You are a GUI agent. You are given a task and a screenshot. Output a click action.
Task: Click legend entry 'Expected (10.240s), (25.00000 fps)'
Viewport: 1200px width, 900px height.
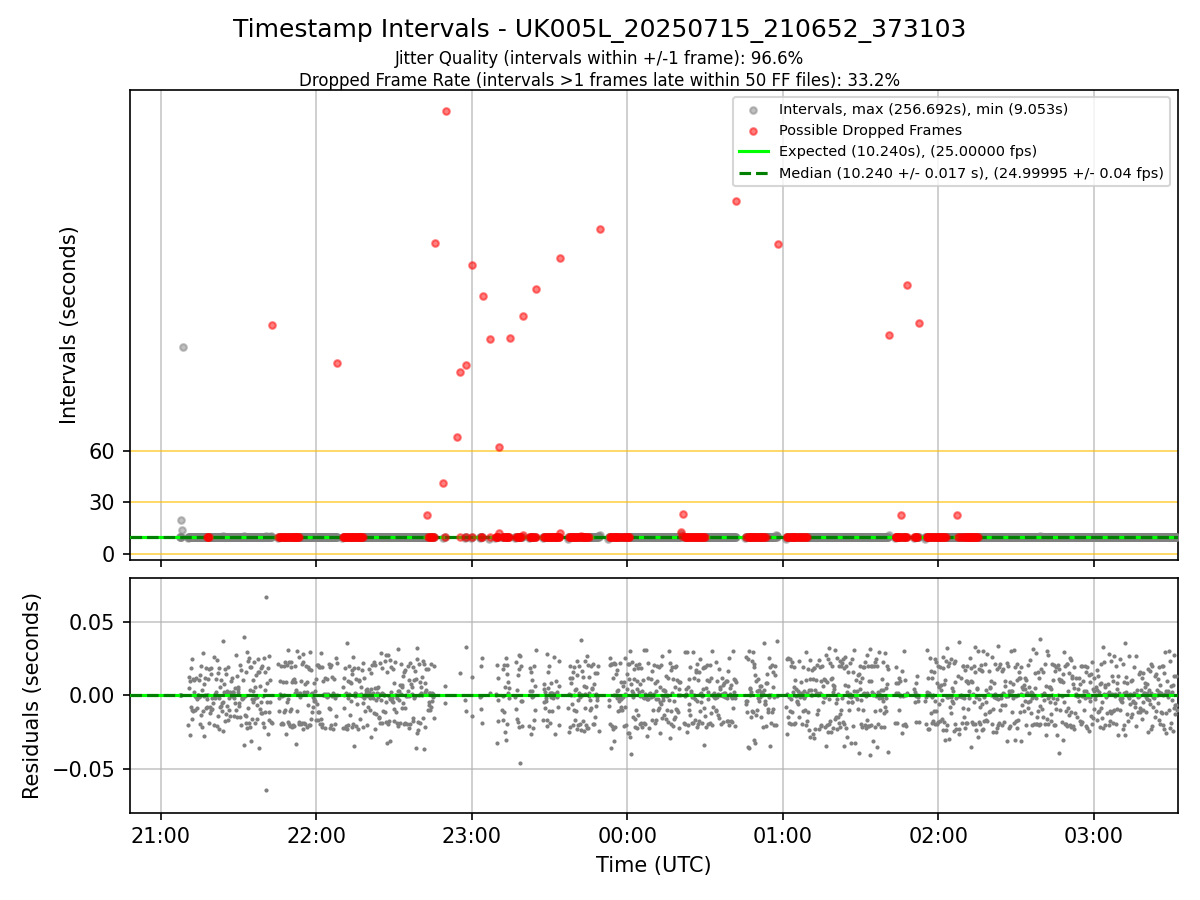point(908,151)
